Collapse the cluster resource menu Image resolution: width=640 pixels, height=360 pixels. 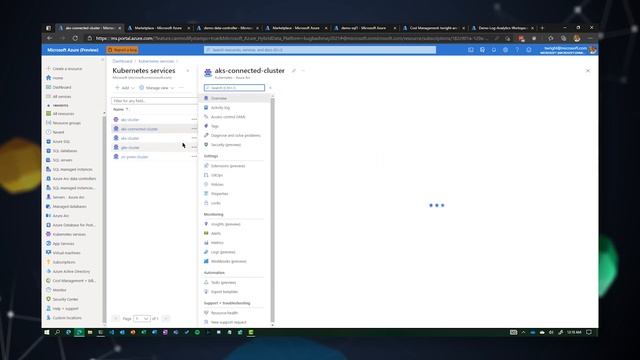tap(270, 88)
